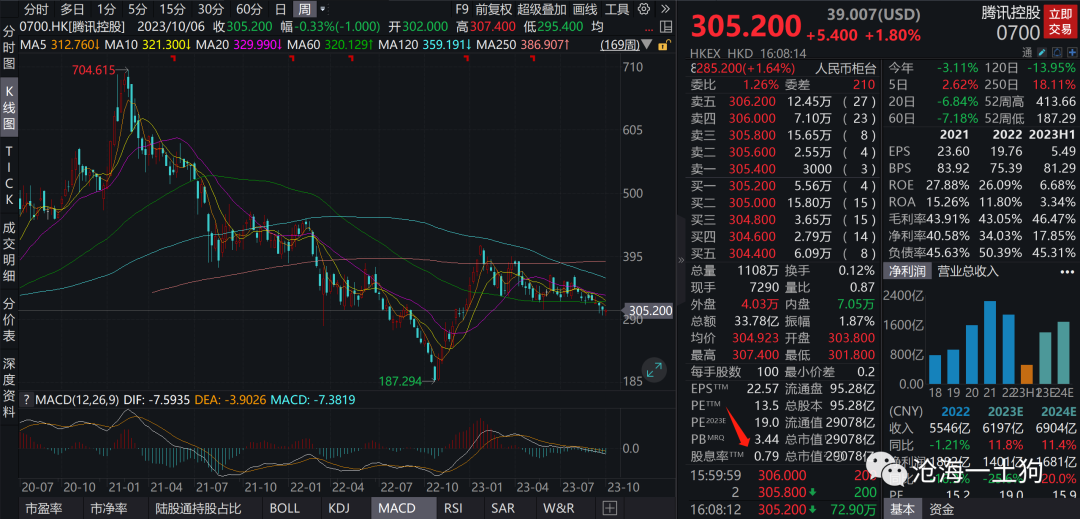1080x519 pixels.
Task: Click the 通 Stock Connect badge
Action: pyautogui.click(x=1026, y=52)
